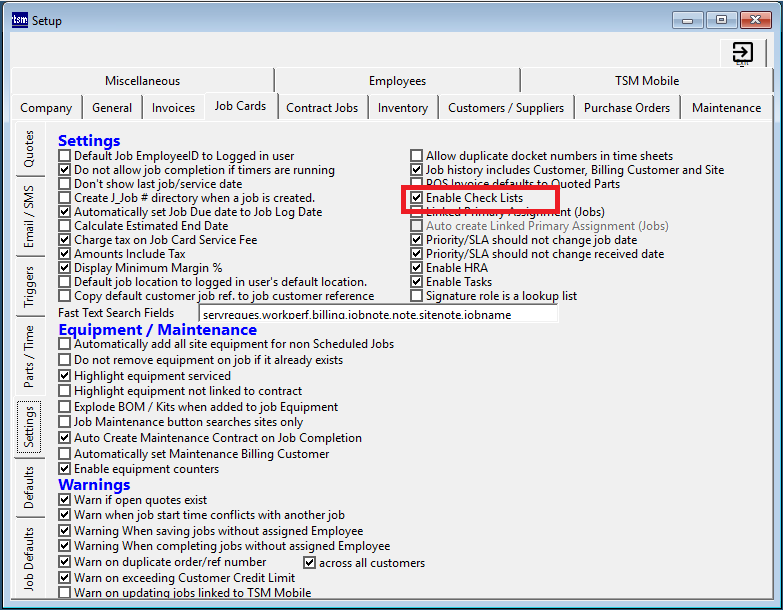Switch to the Triggers side tab
Image resolution: width=783 pixels, height=610 pixels.
point(29,286)
